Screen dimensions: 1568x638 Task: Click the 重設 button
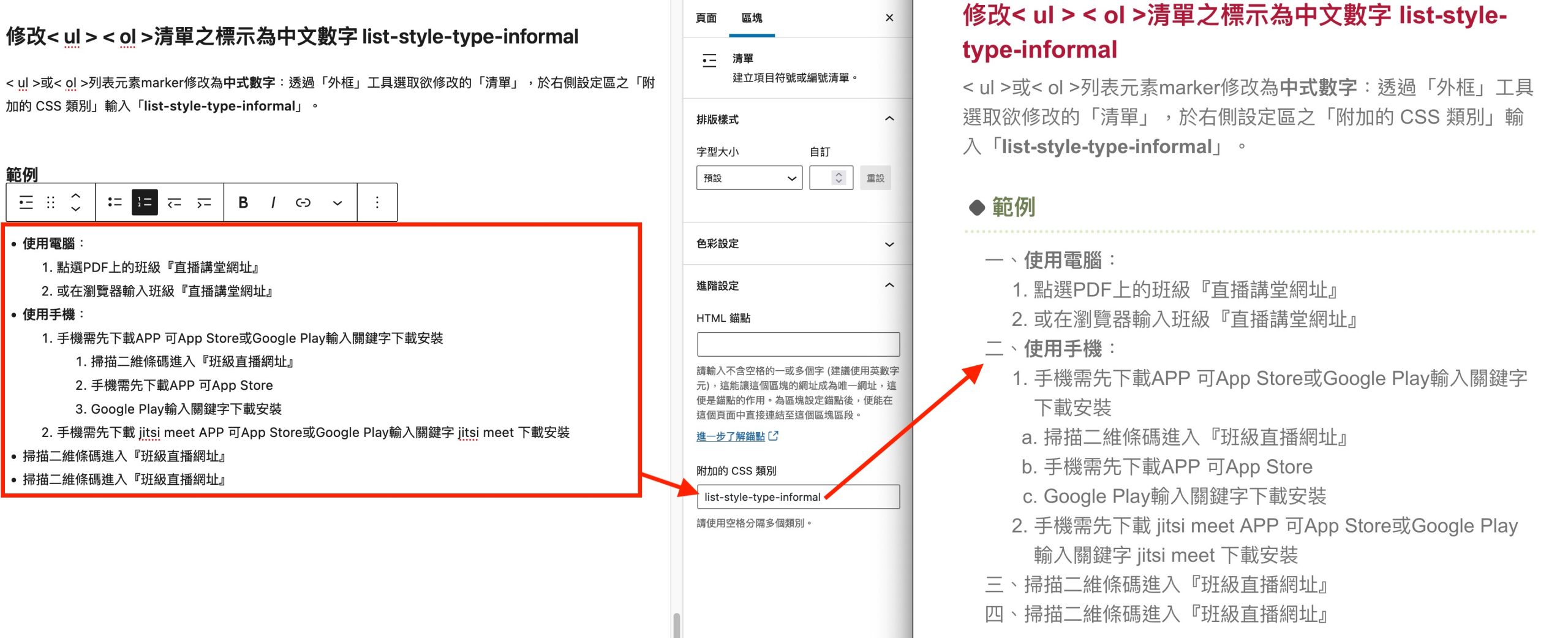point(875,178)
